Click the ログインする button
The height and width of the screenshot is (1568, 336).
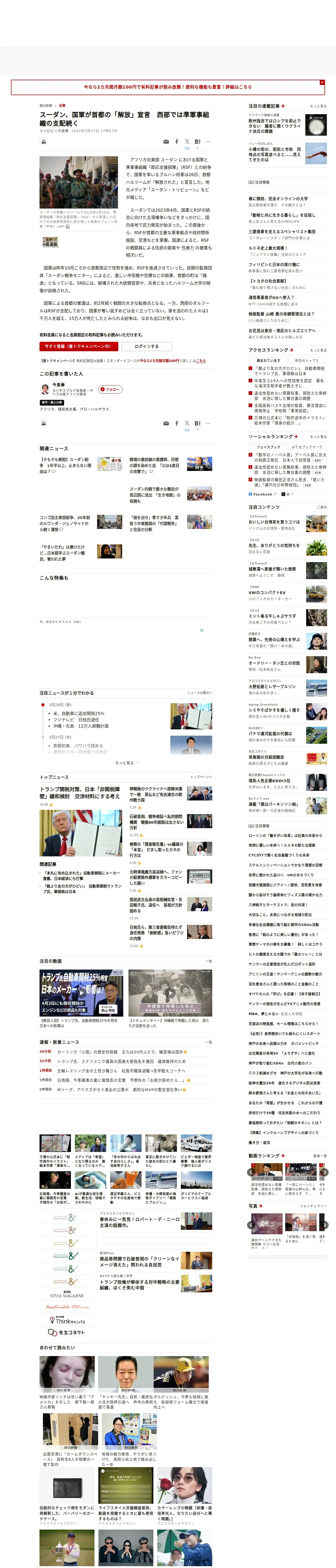click(146, 346)
